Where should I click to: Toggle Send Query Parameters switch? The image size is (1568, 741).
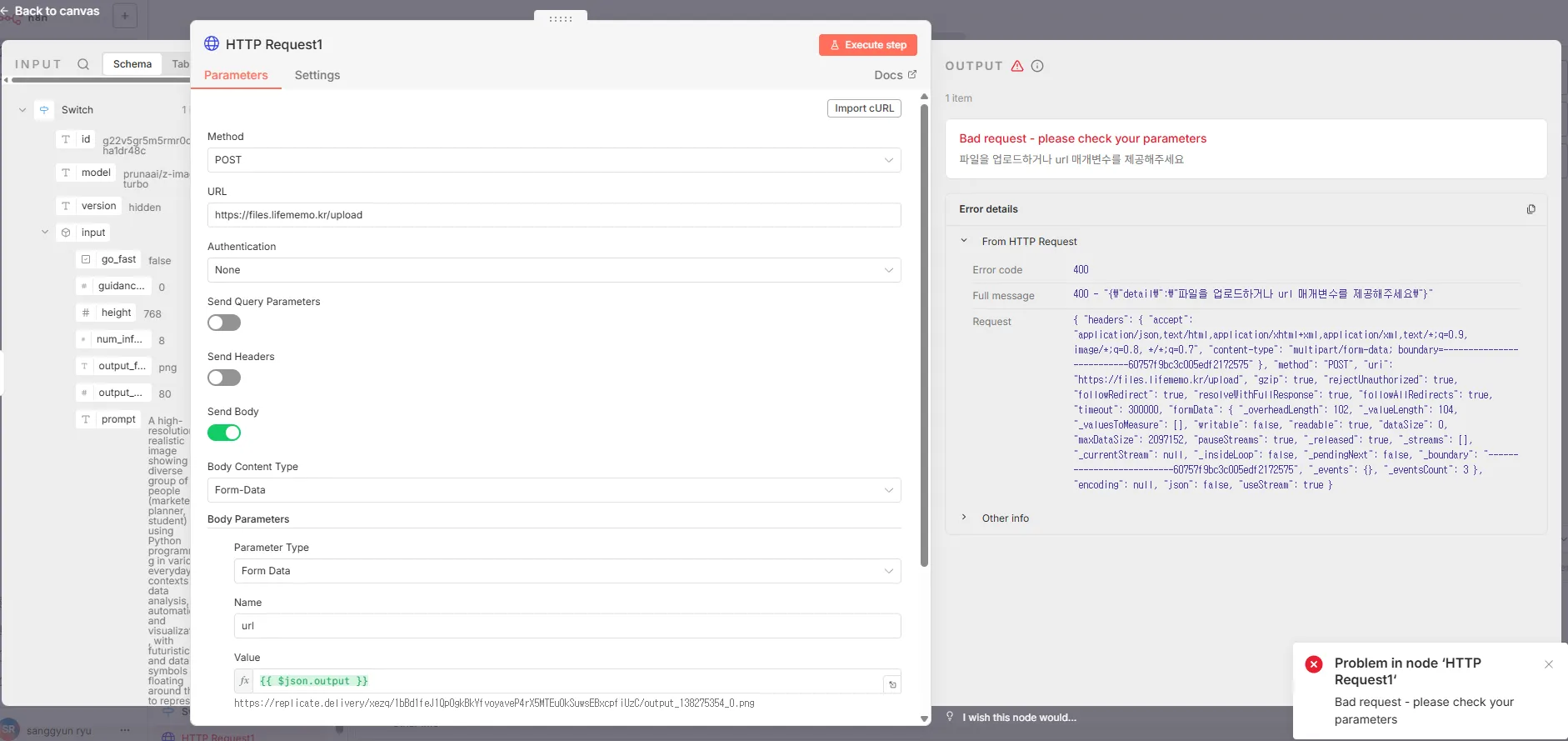[224, 323]
